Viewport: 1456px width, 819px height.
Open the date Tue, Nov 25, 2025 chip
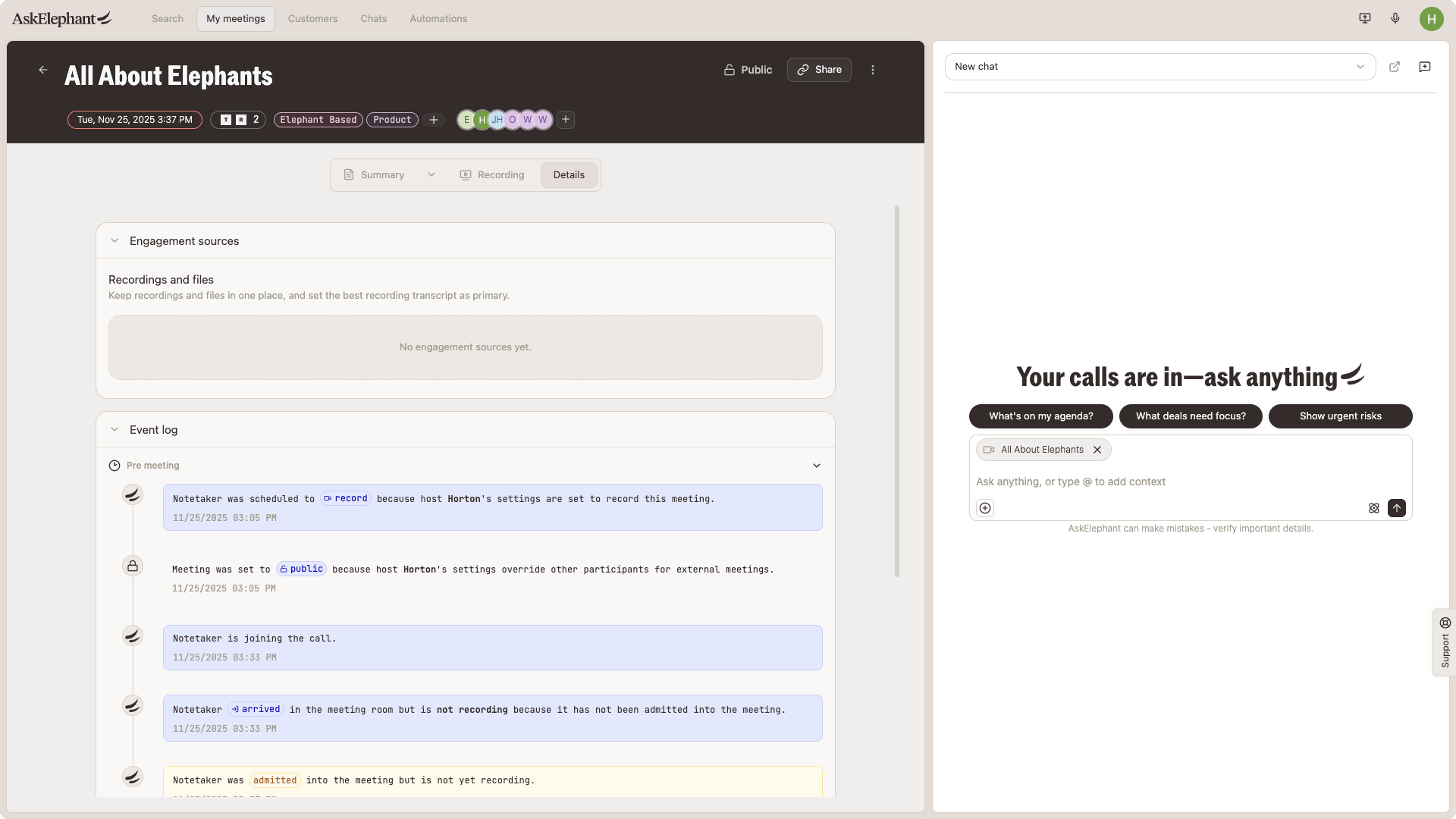click(x=135, y=120)
